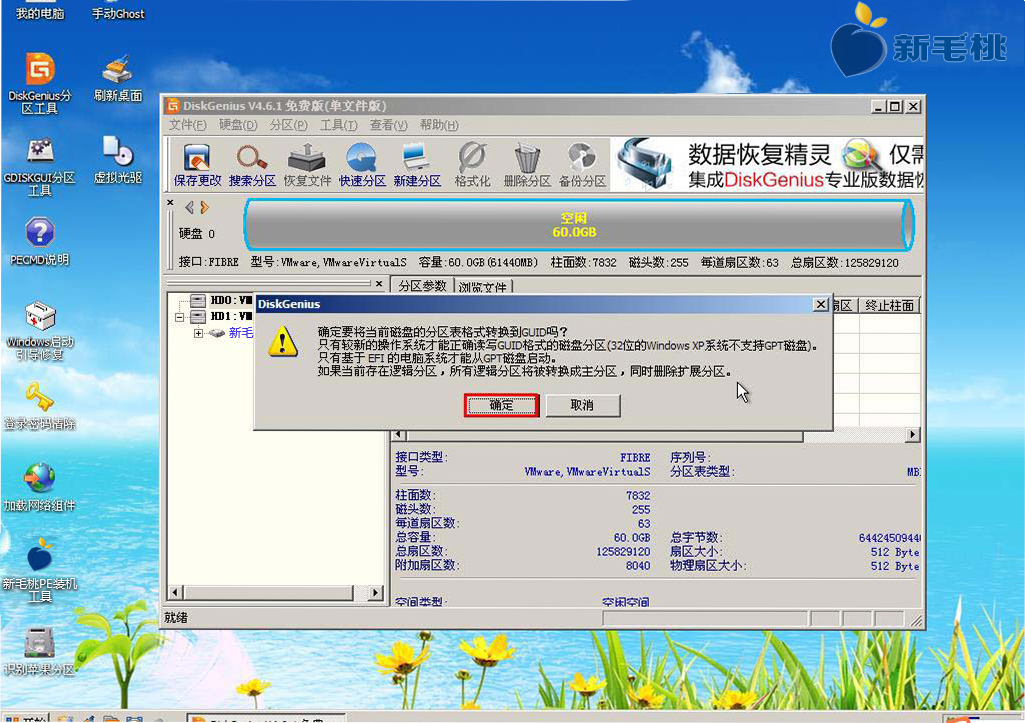This screenshot has width=1025, height=723.
Task: Open DiskGenius分区工具 desktop icon
Action: click(x=40, y=83)
